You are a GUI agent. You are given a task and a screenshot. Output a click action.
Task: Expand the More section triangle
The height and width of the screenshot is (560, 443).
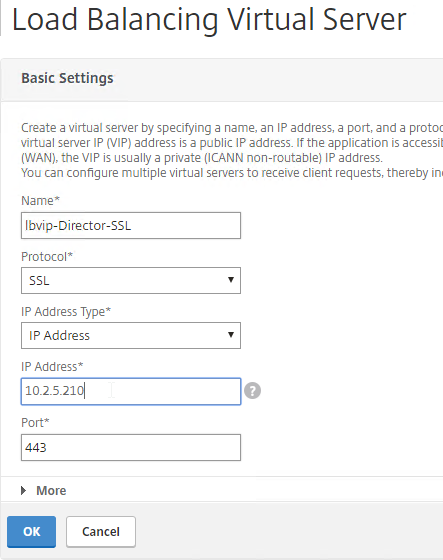24,490
